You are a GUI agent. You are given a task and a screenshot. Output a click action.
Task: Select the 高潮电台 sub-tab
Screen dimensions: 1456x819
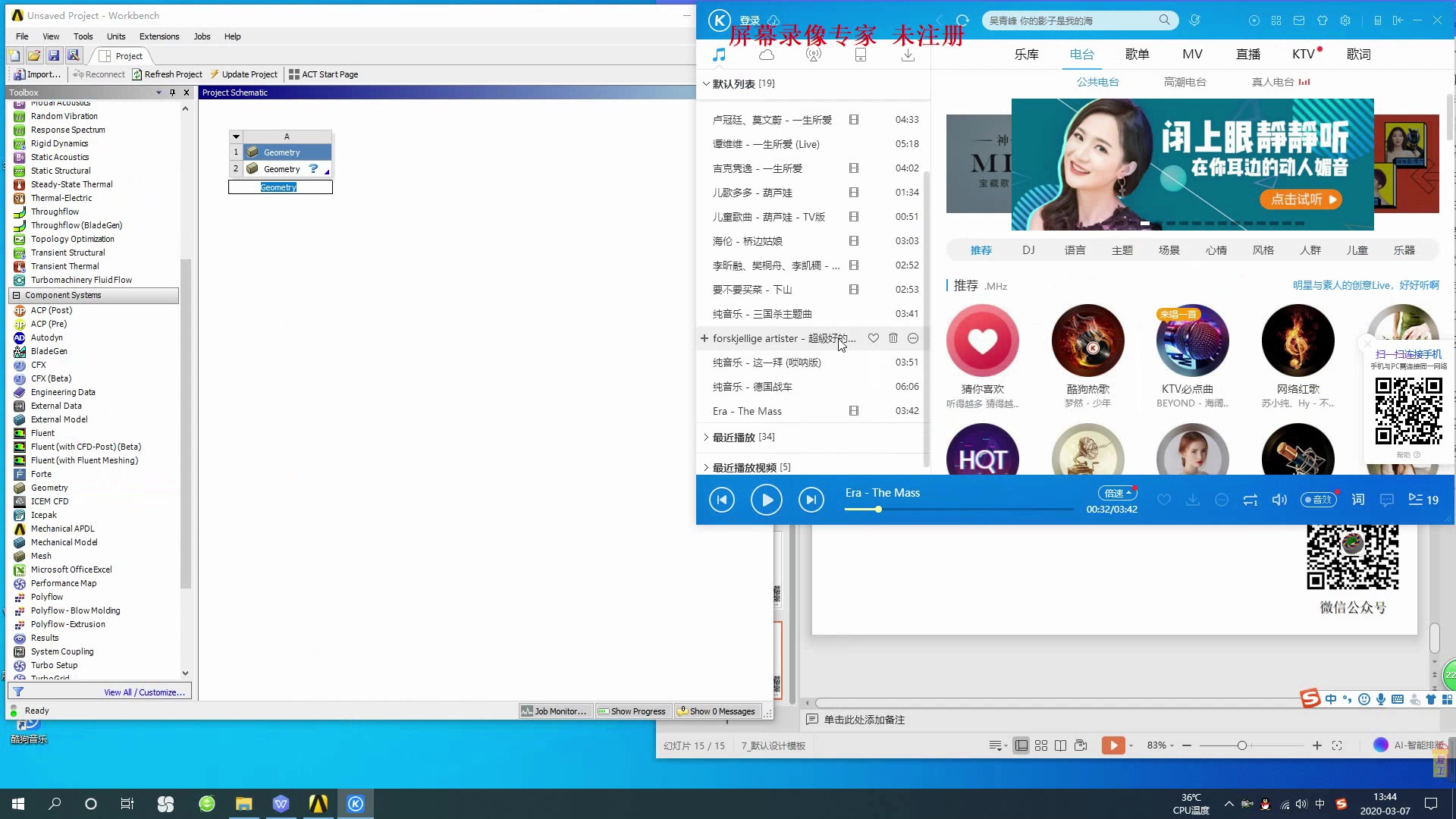[x=1185, y=82]
